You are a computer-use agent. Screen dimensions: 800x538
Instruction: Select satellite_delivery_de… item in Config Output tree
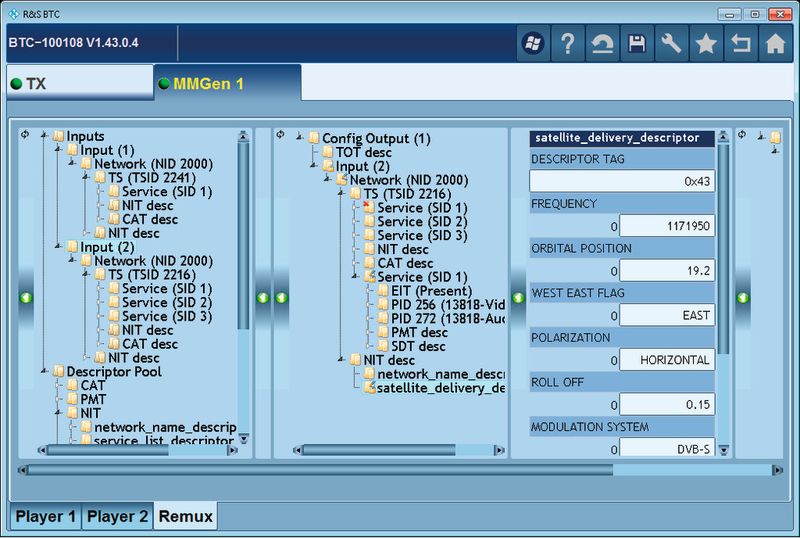(441, 388)
